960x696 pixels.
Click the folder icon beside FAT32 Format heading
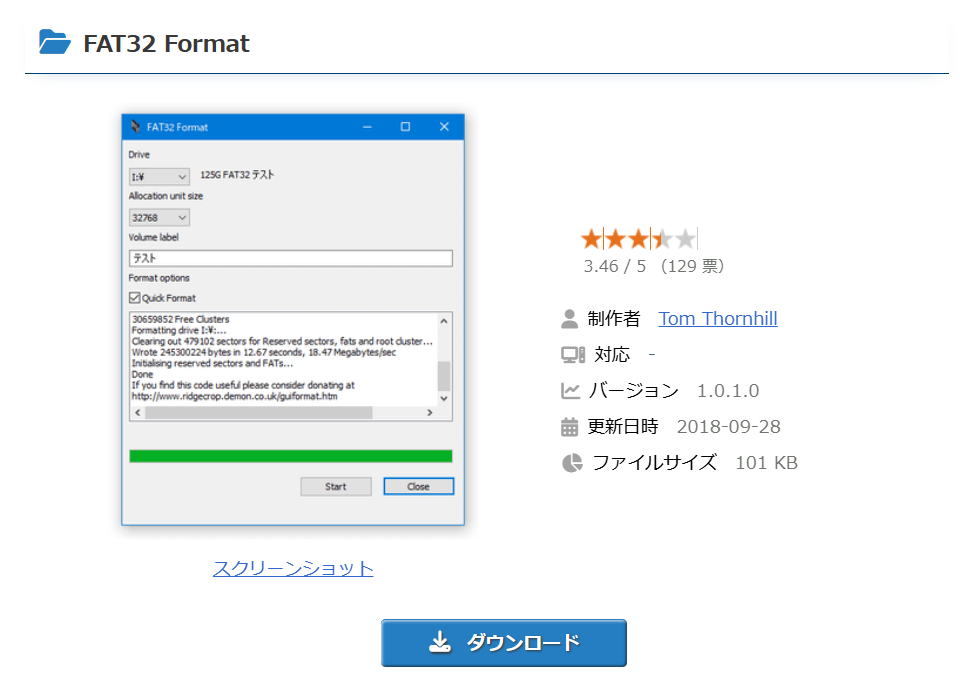55,42
